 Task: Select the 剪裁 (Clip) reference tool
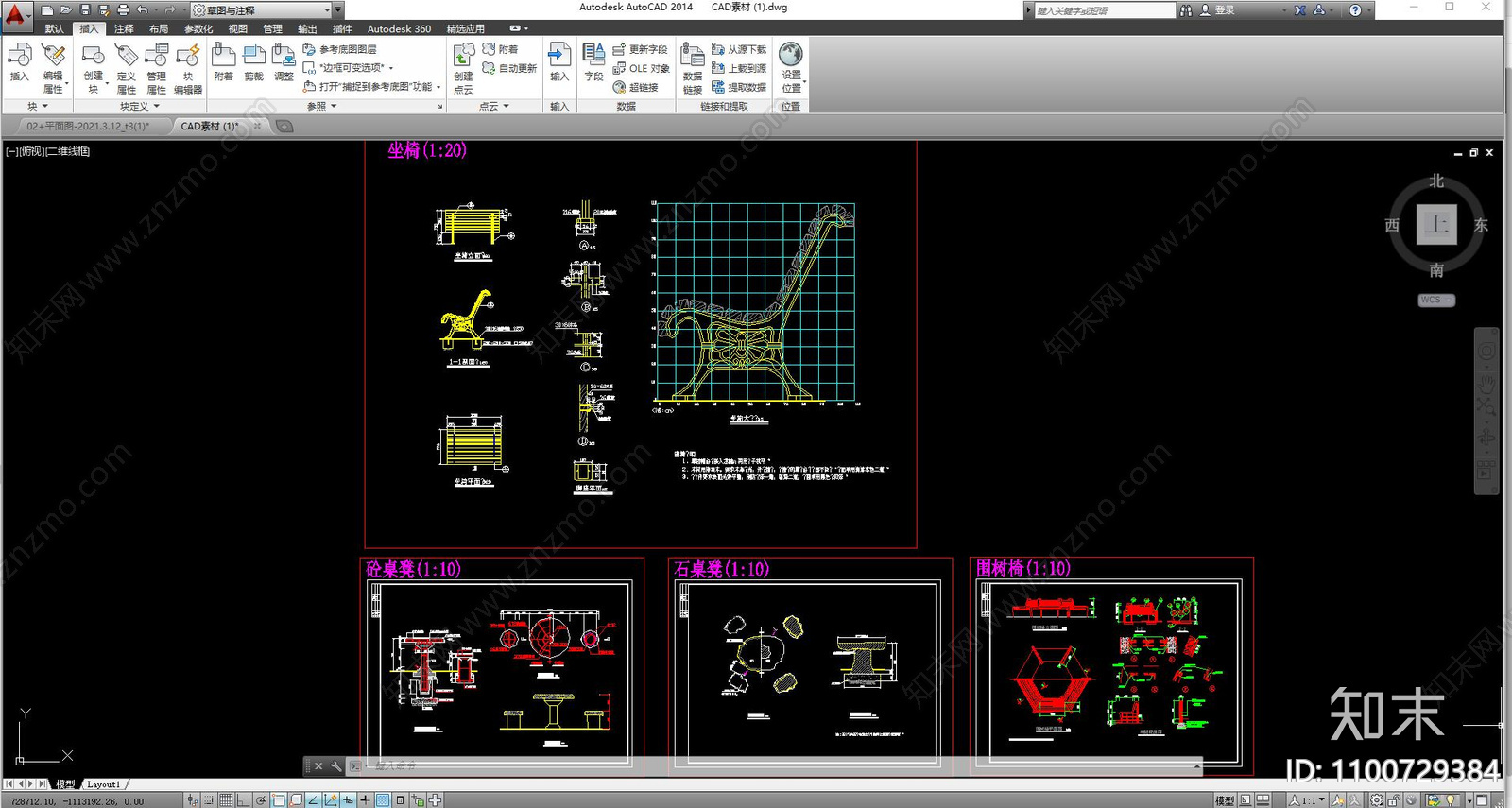pos(253,62)
